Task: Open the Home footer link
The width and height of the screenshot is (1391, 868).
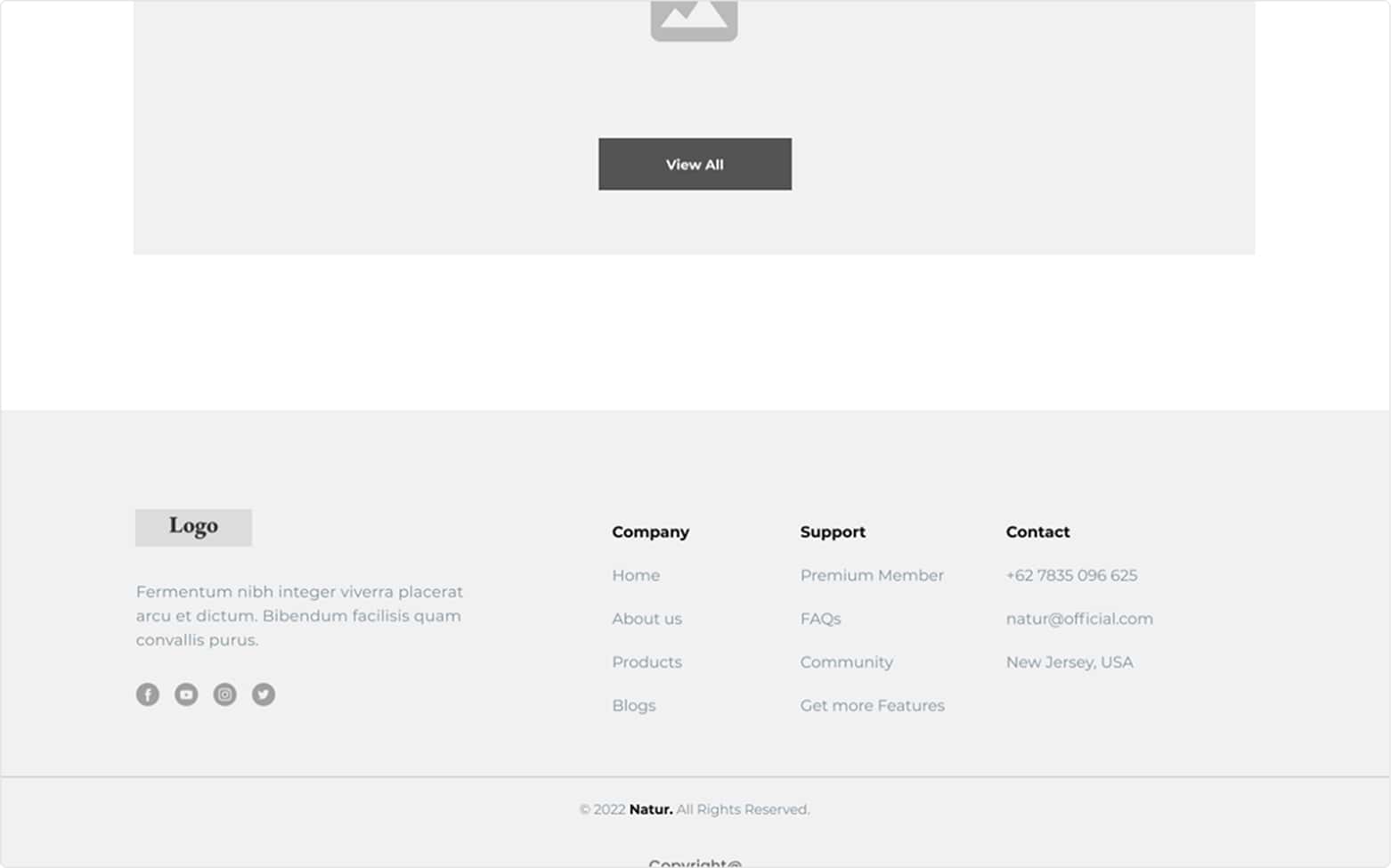Action: coord(636,575)
